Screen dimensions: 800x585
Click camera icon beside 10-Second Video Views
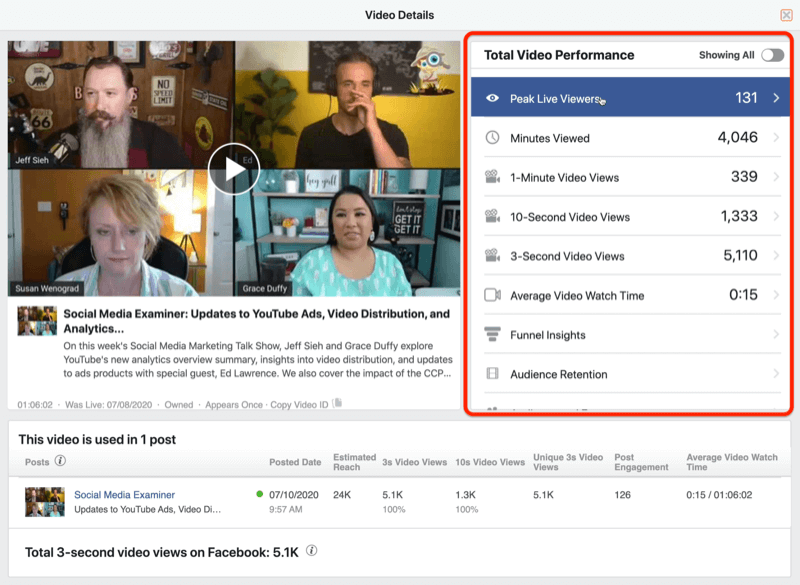[x=492, y=216]
